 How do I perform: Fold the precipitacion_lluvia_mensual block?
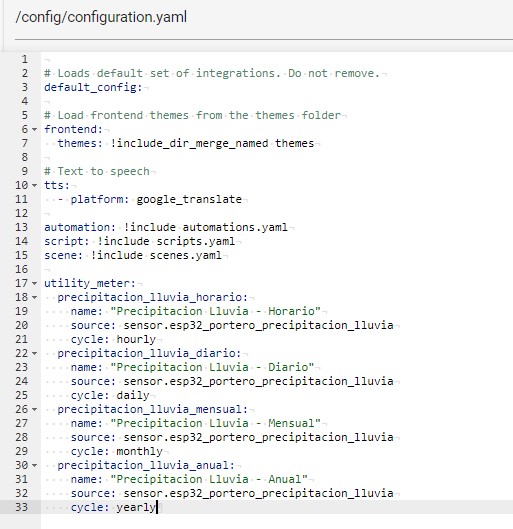pyautogui.click(x=34, y=409)
